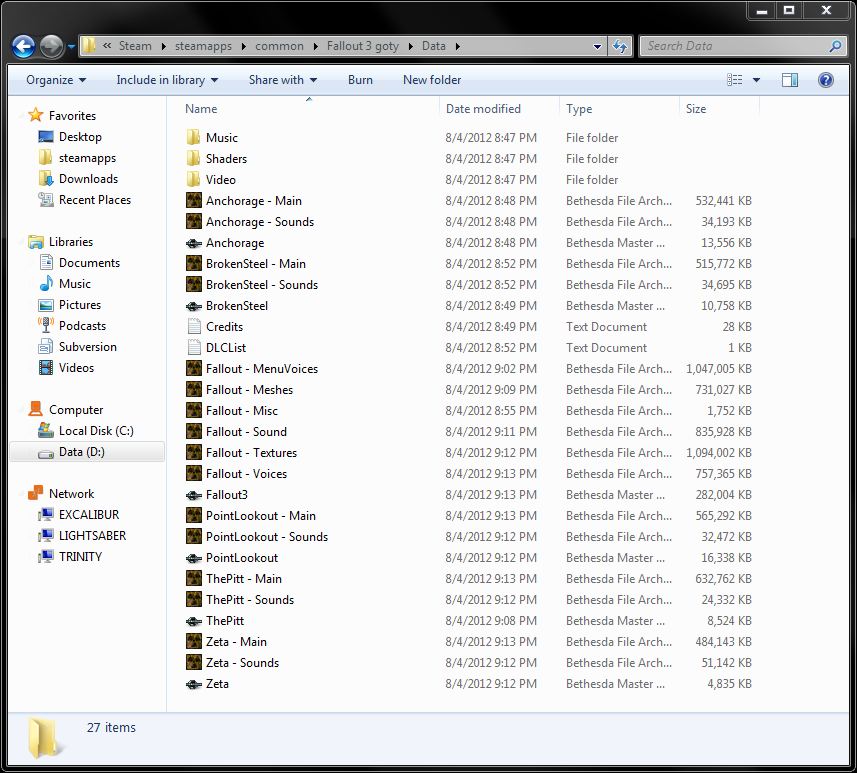Select the Zeta master file icon
Viewport: 857px width, 773px height.
point(193,683)
